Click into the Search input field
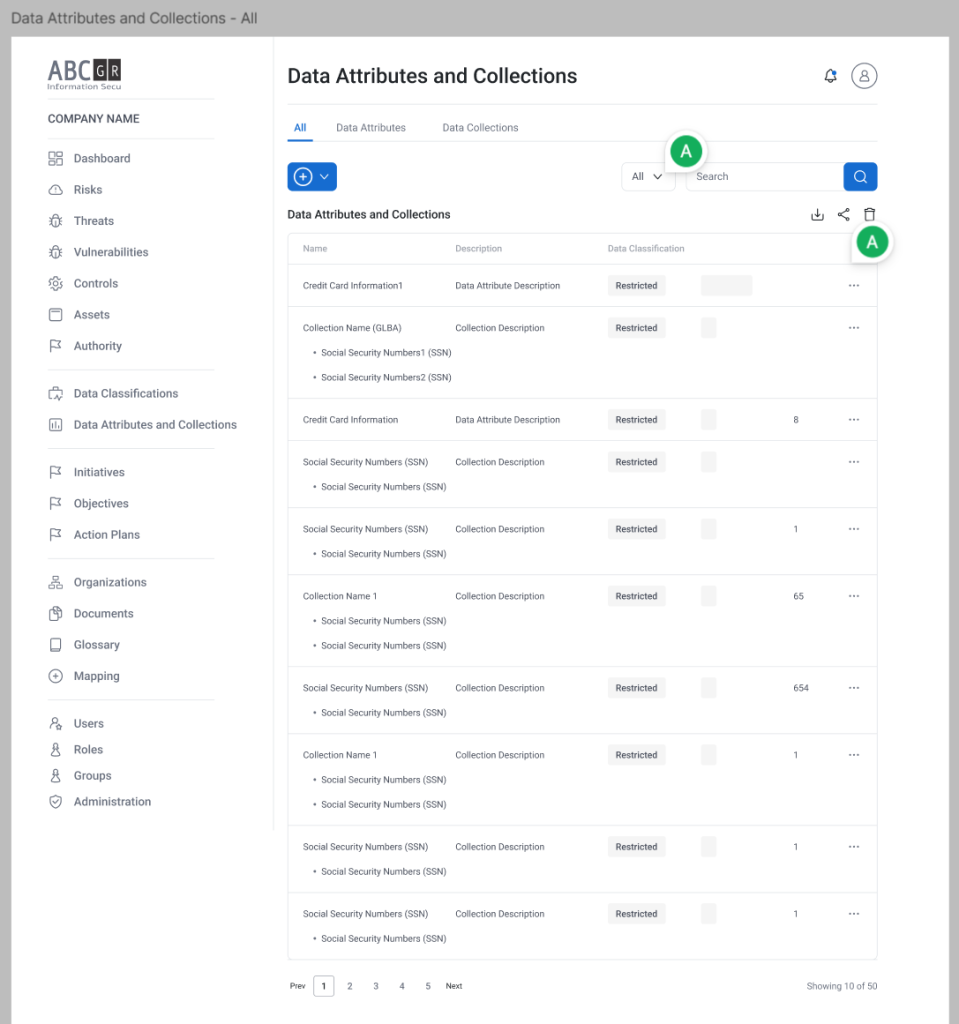959x1024 pixels. pos(765,177)
